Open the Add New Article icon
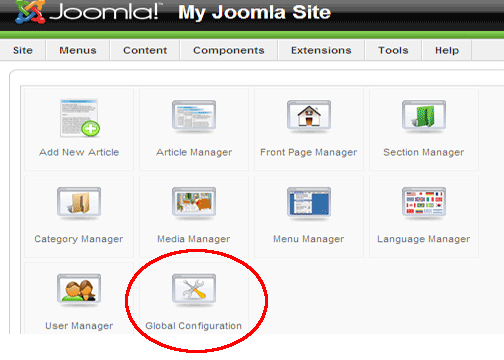504x360 pixels. point(80,118)
